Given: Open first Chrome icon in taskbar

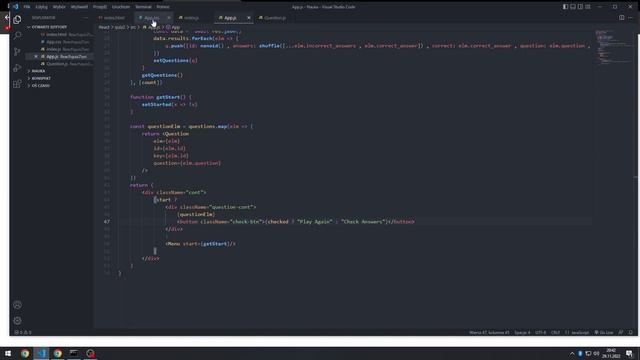Looking at the screenshot, I should [x=25, y=353].
